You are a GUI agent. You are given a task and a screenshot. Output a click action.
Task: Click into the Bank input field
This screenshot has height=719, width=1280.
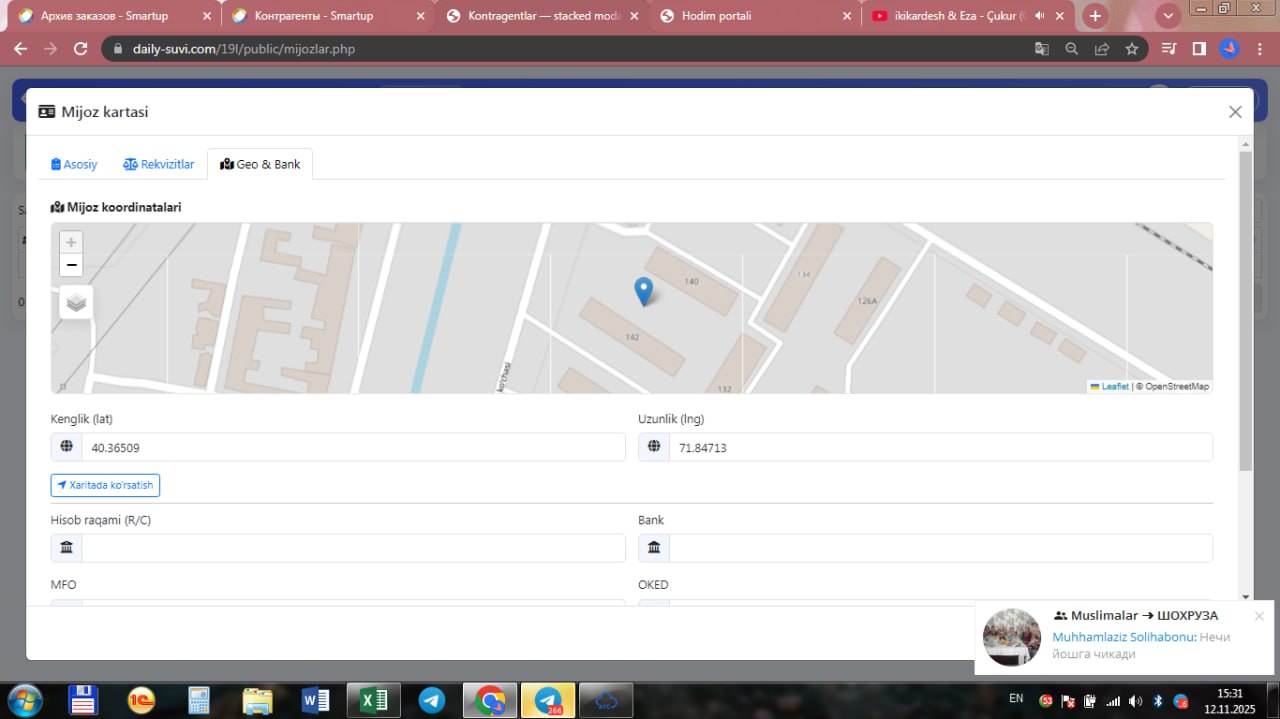coord(939,548)
